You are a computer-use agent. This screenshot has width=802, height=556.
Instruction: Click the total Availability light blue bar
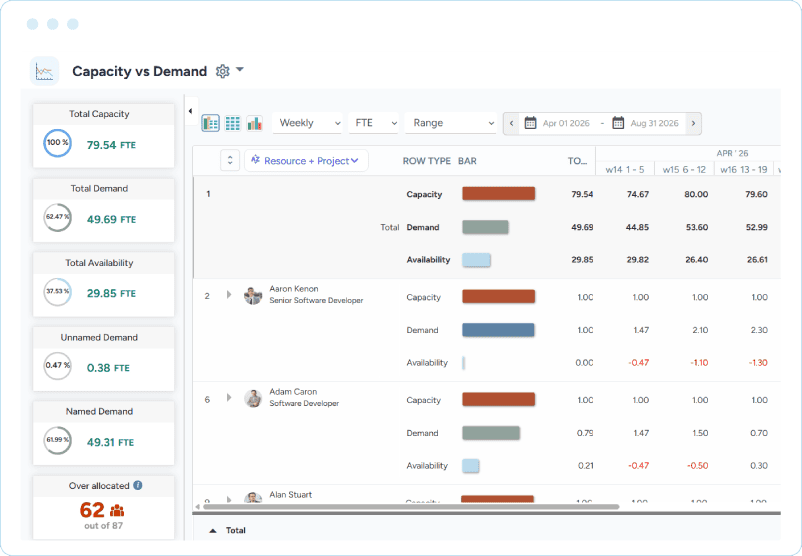[476, 260]
